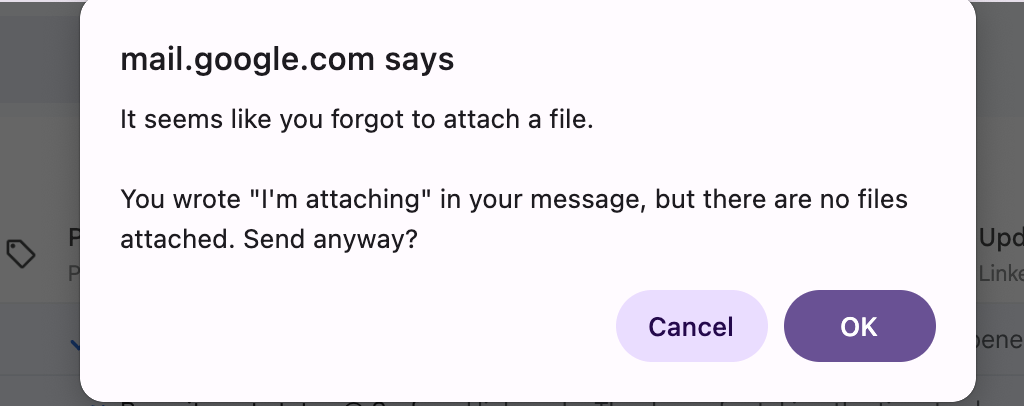Viewport: 1024px width, 406px height.
Task: Click the LinkedIn subtext under Updates tab
Action: click(1000, 273)
